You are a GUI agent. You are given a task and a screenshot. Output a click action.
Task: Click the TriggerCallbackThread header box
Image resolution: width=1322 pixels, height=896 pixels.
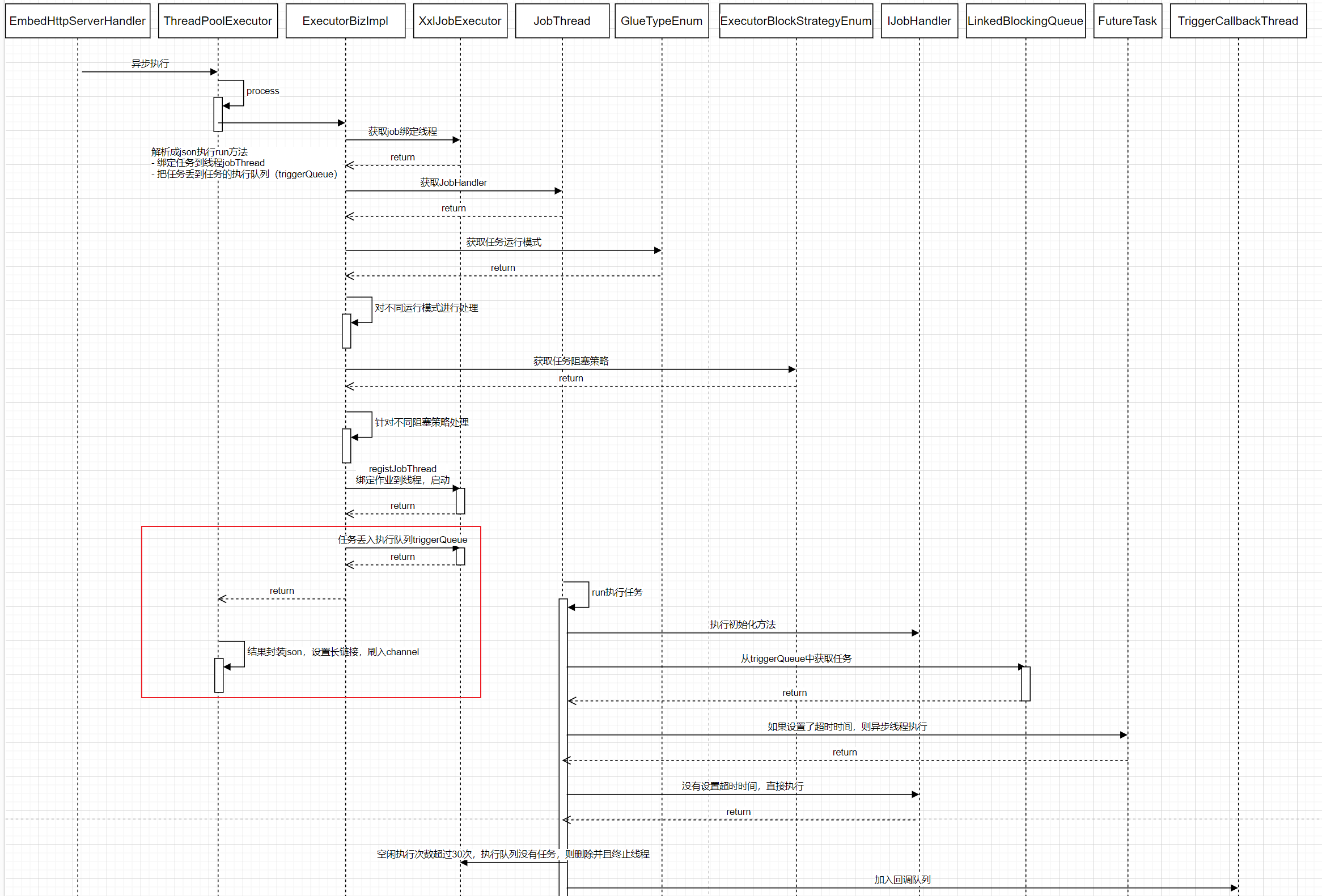(1238, 21)
